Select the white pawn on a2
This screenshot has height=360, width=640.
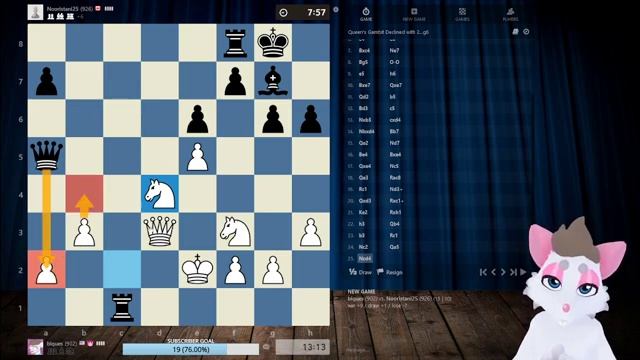point(47,269)
